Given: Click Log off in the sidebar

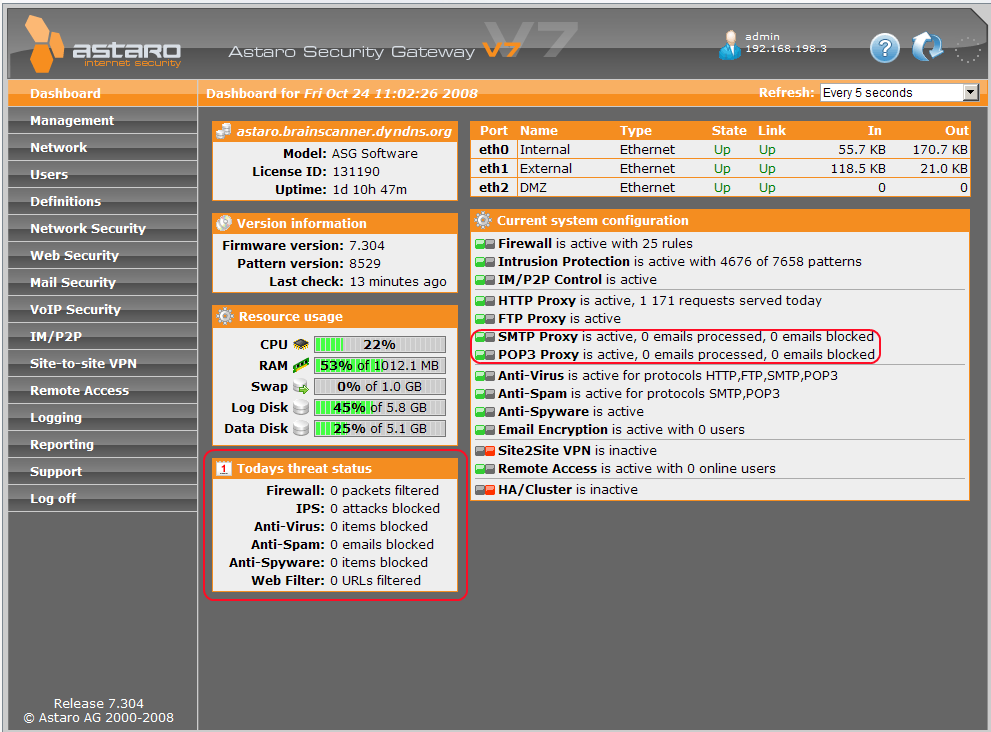Looking at the screenshot, I should pyautogui.click(x=102, y=498).
